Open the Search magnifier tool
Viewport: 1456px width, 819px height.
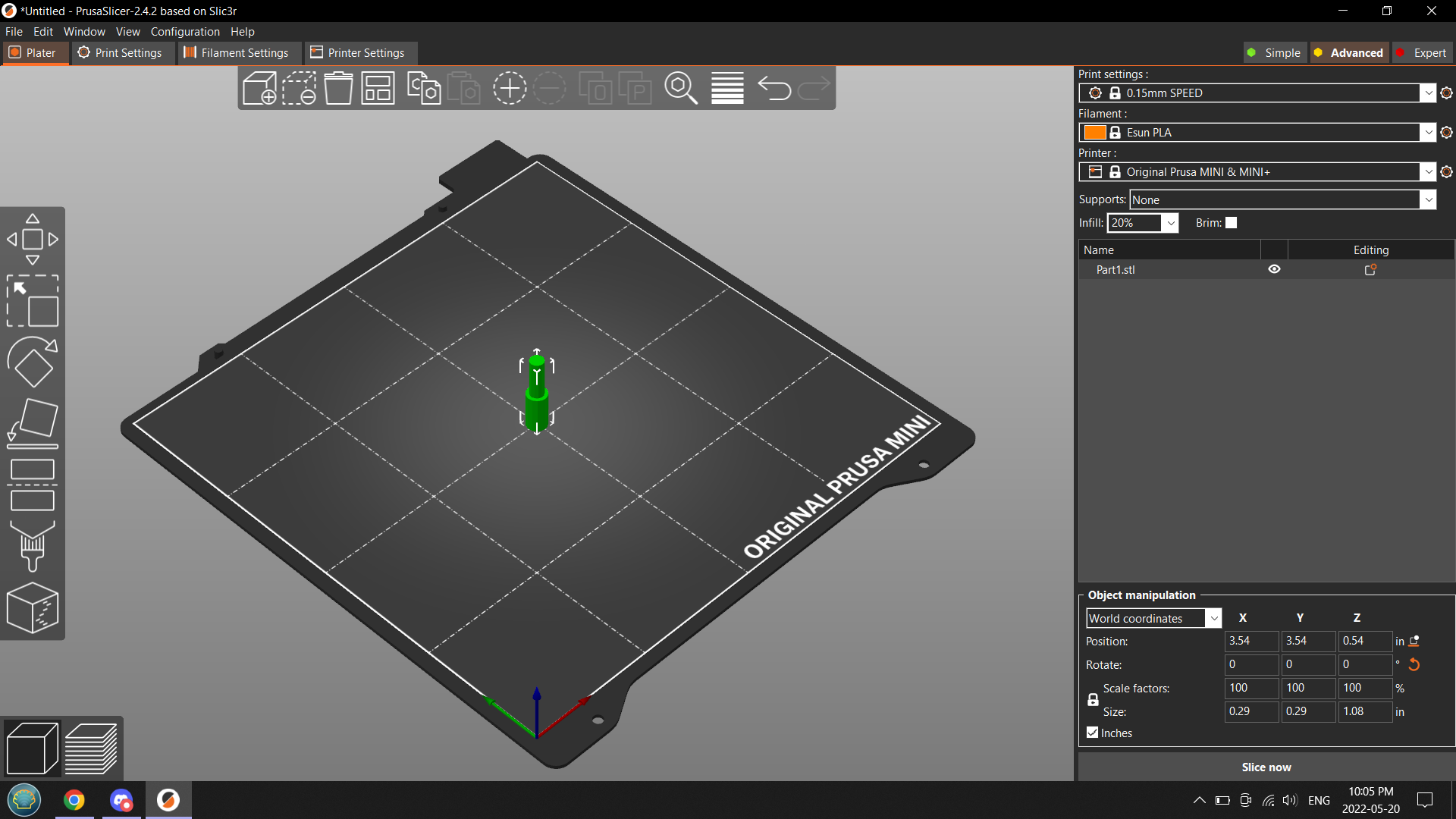point(681,88)
